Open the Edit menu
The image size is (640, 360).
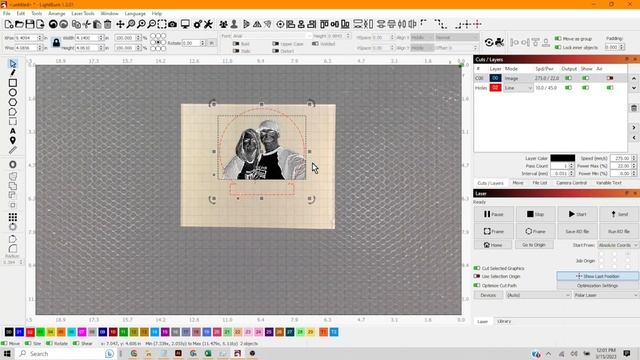tap(20, 13)
